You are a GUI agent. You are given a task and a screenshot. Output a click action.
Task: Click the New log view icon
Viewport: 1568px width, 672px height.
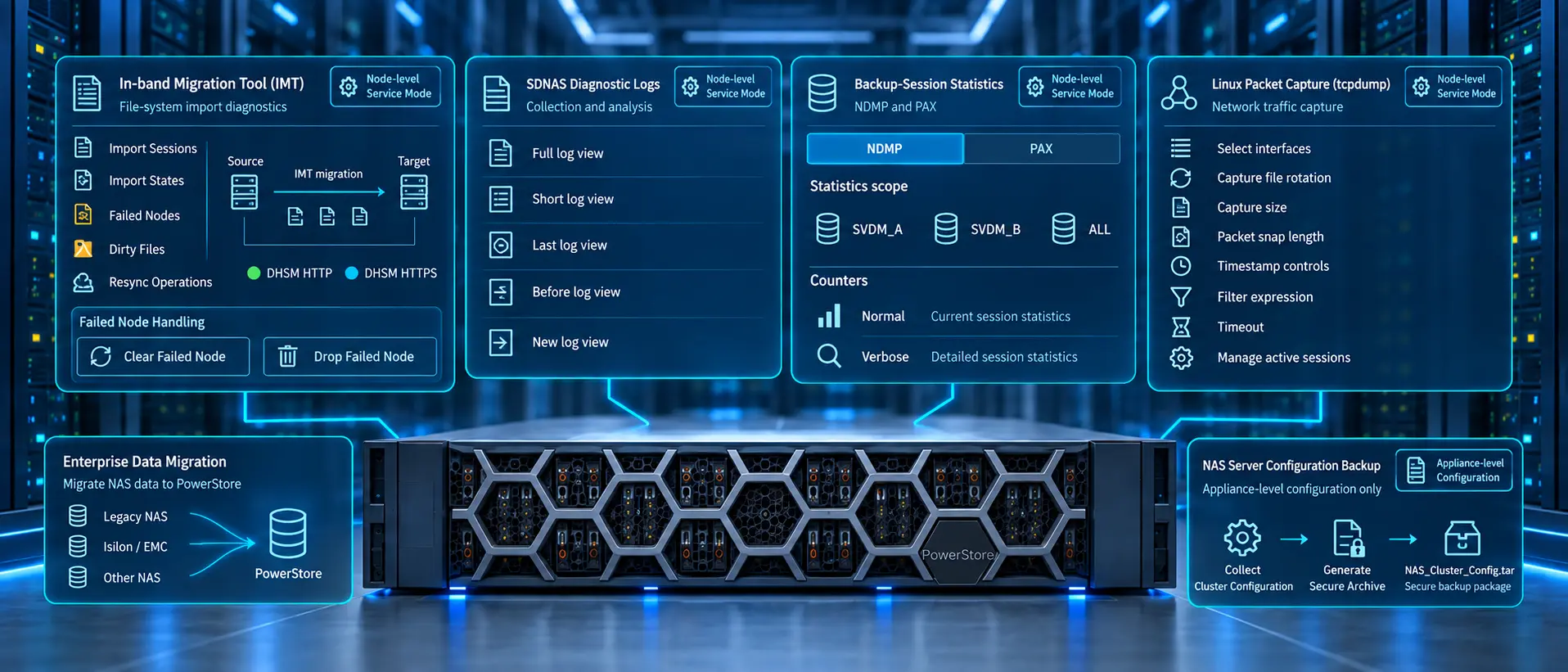(x=500, y=342)
